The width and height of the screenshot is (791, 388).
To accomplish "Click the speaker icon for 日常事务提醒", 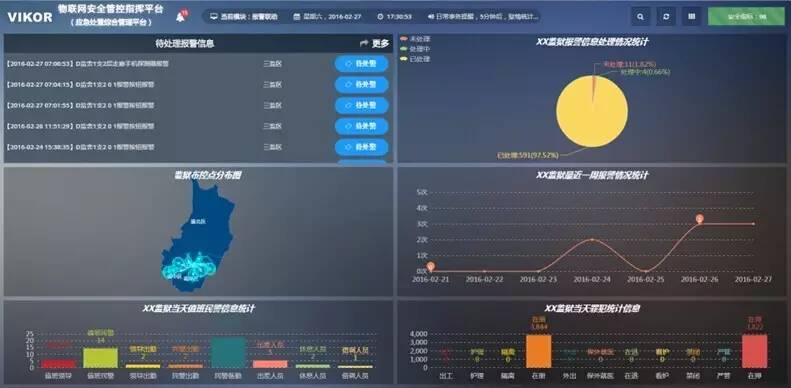I will tap(431, 17).
